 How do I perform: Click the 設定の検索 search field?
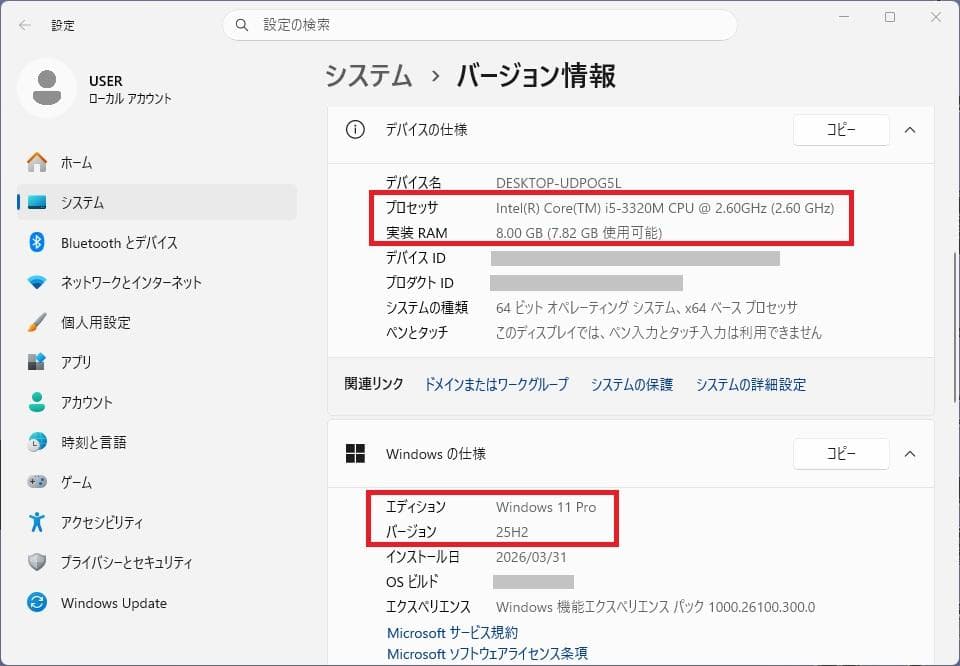click(x=480, y=25)
